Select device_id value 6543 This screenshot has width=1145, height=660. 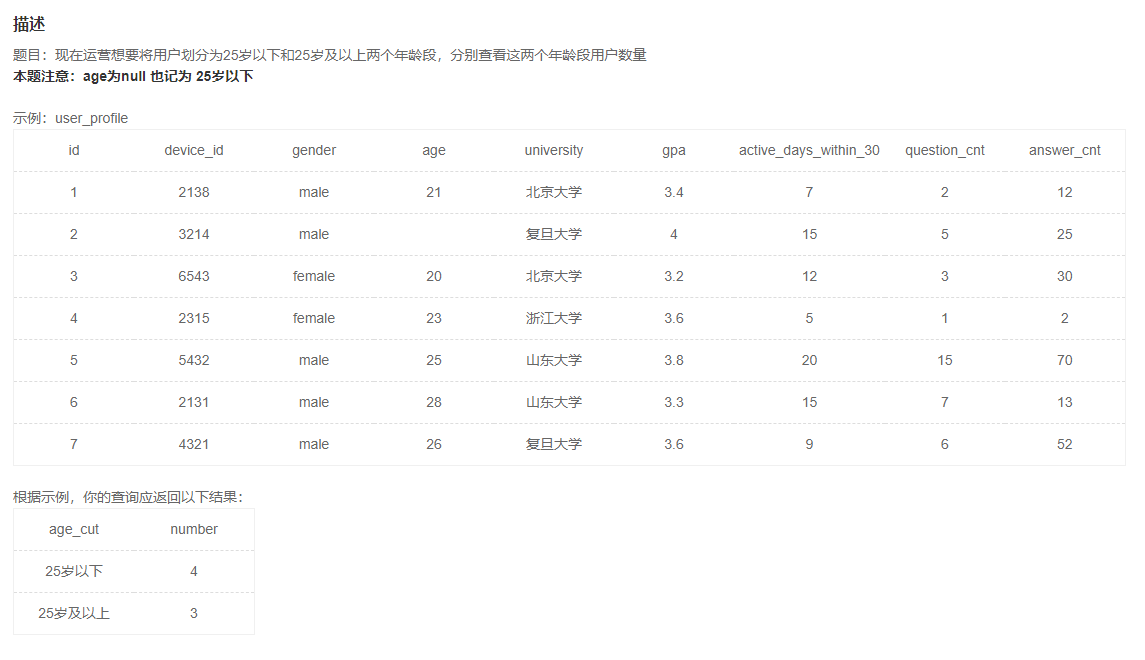[x=194, y=276]
